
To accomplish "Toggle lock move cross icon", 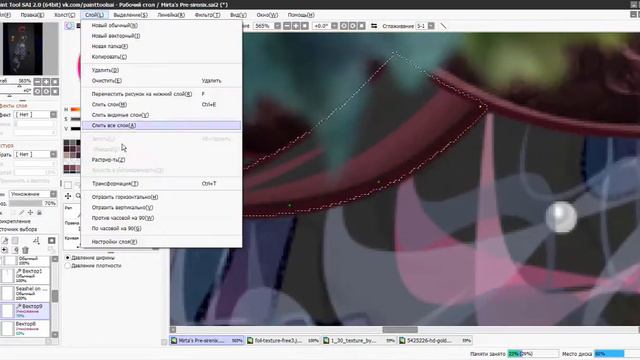I will pyautogui.click(x=31, y=213).
